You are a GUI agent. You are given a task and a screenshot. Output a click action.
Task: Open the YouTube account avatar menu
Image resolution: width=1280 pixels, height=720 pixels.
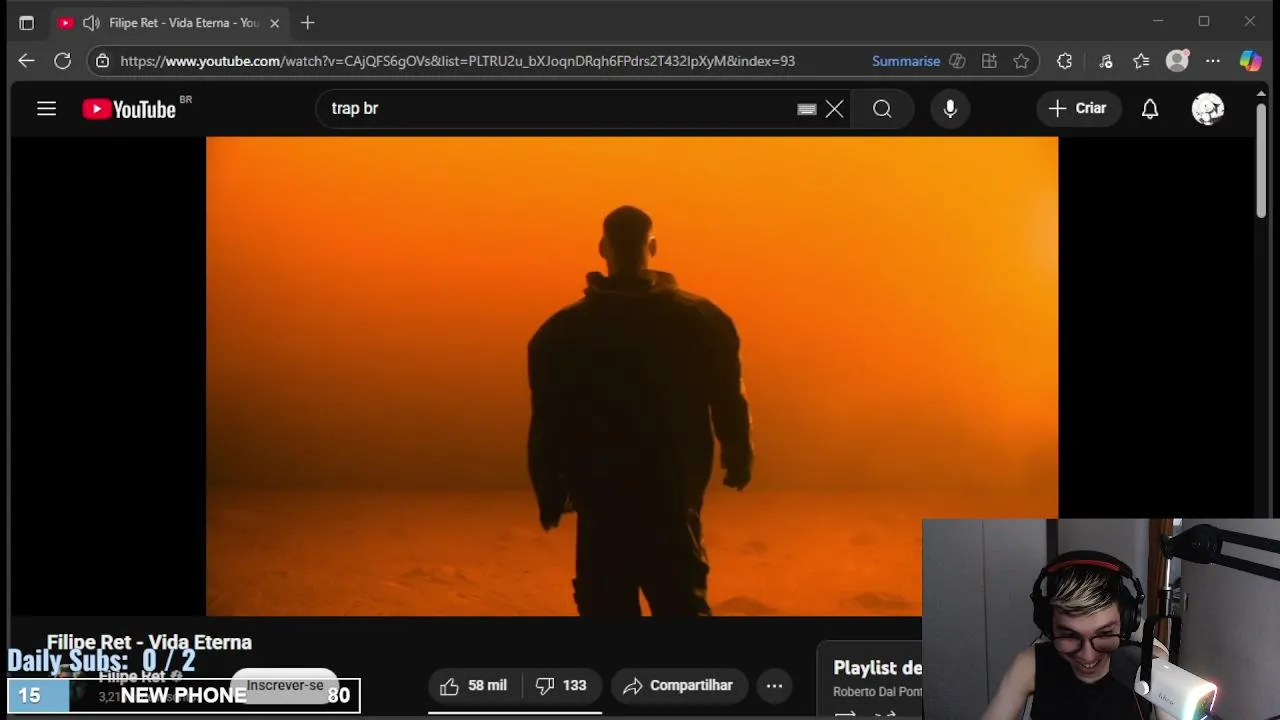tap(1208, 108)
